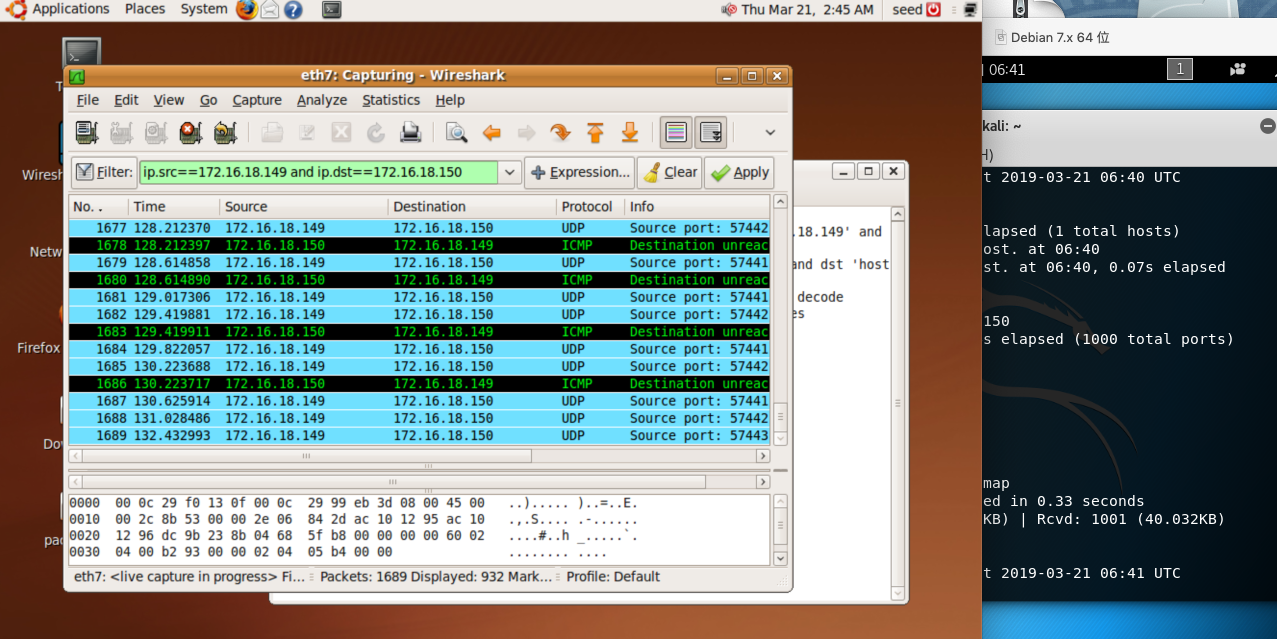The height and width of the screenshot is (639, 1277).
Task: Sort by the Protocol column header
Action: point(590,207)
